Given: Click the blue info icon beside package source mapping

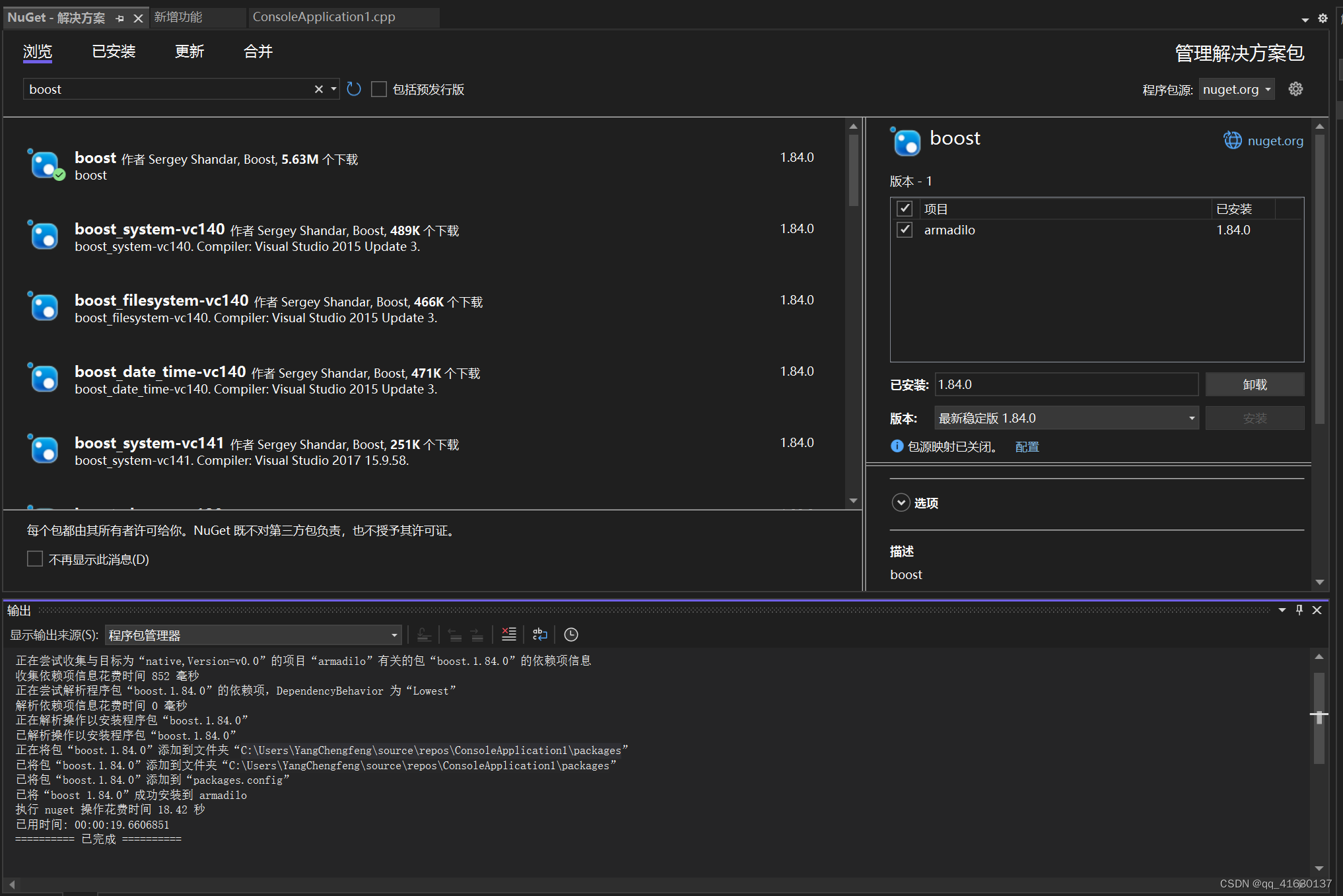Looking at the screenshot, I should coord(897,446).
